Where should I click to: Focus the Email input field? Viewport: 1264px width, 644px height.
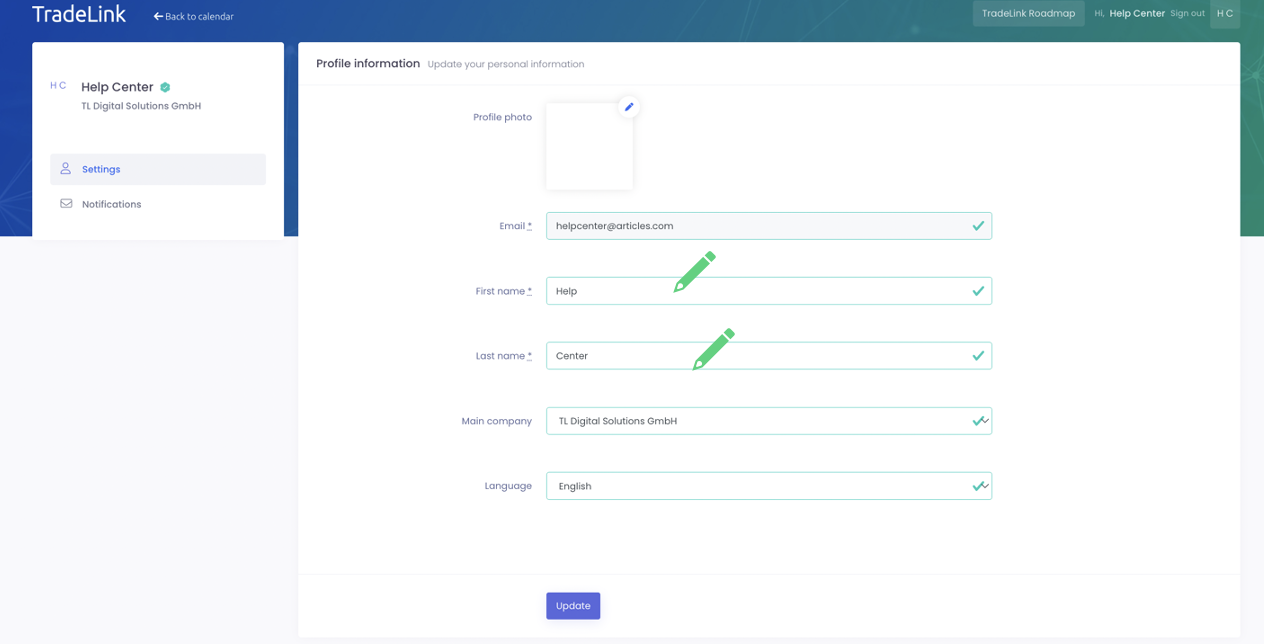coord(750,226)
